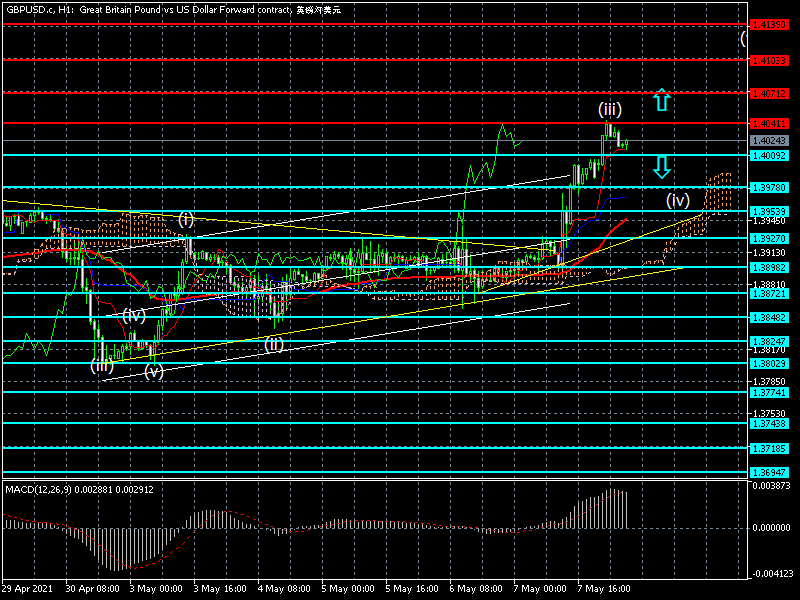Select the cyan 1.38247 price label

pos(769,342)
